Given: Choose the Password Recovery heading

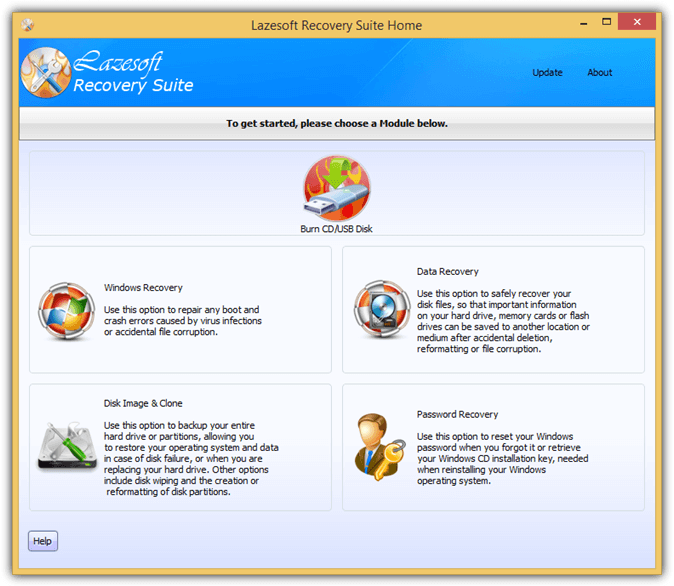Looking at the screenshot, I should (x=457, y=415).
